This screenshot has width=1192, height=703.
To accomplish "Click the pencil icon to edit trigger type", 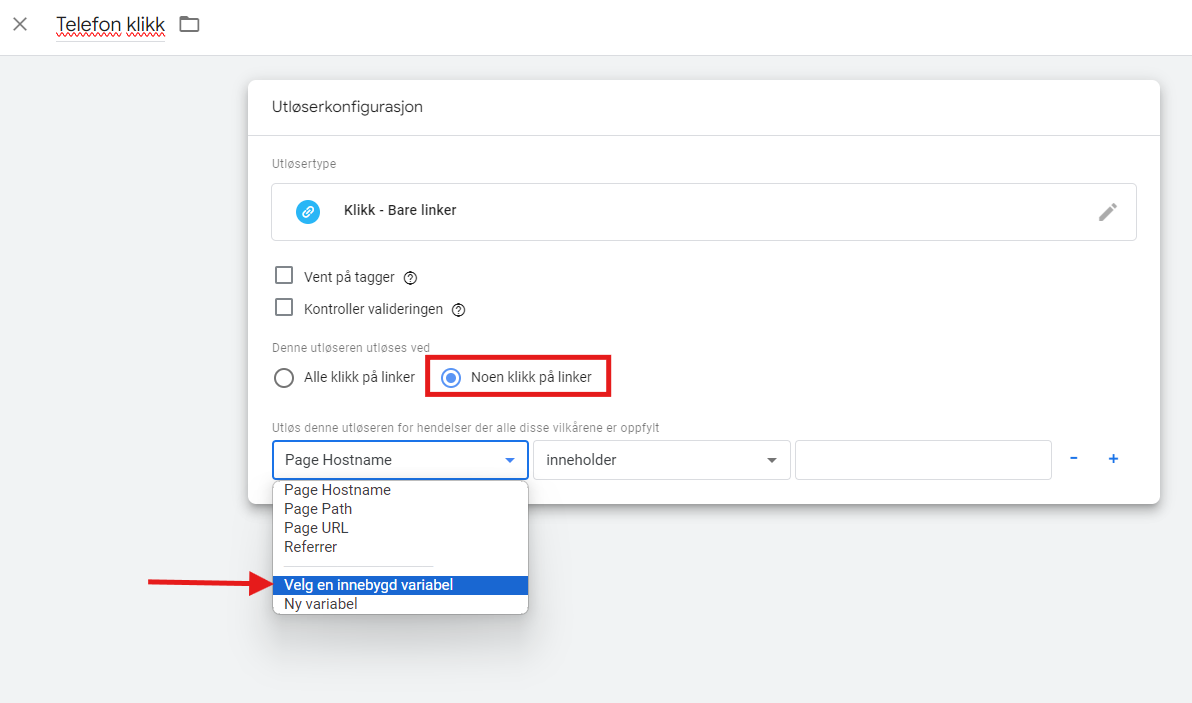I will click(1107, 212).
